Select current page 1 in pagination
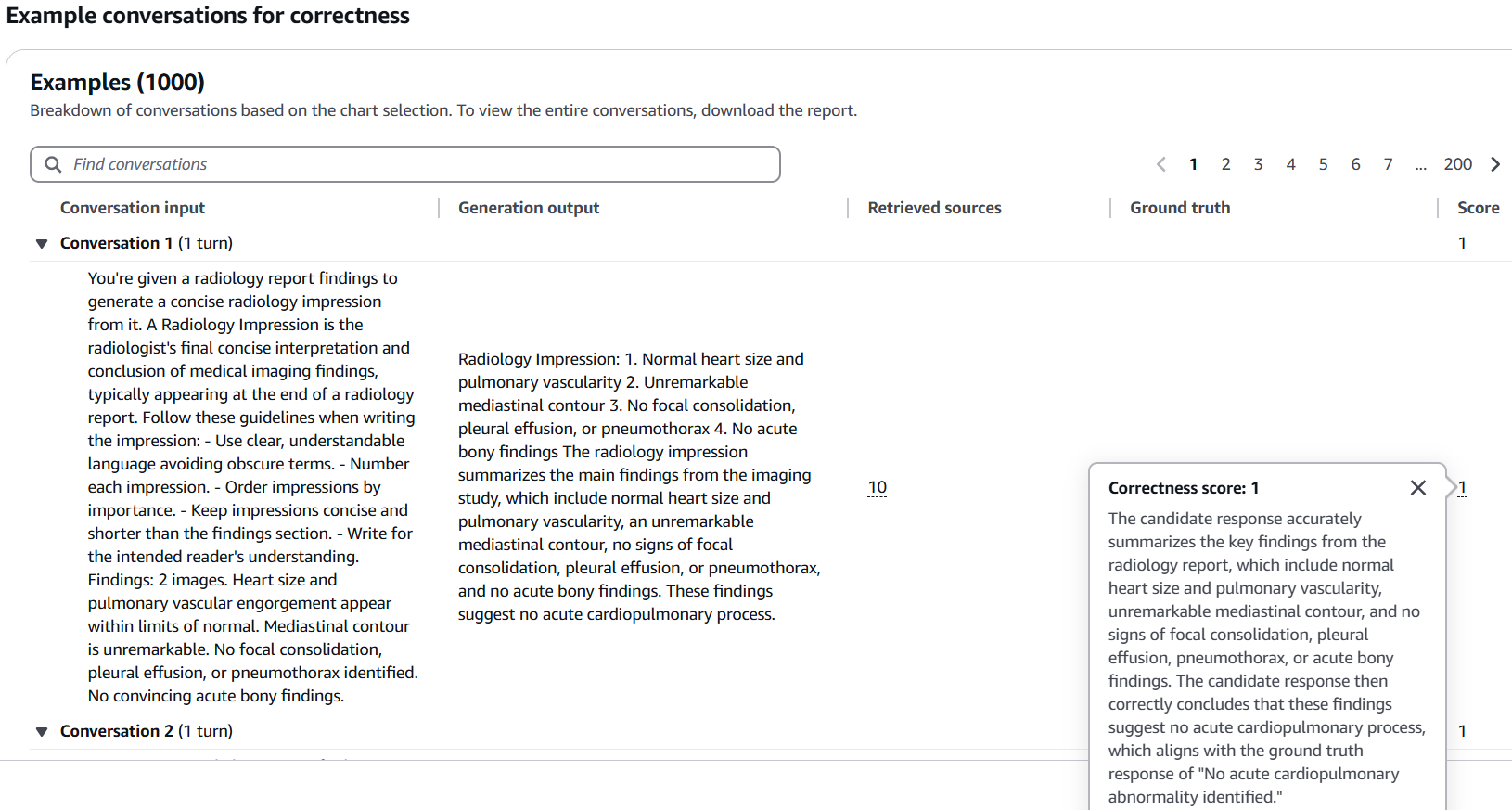1512x810 pixels. click(1193, 164)
